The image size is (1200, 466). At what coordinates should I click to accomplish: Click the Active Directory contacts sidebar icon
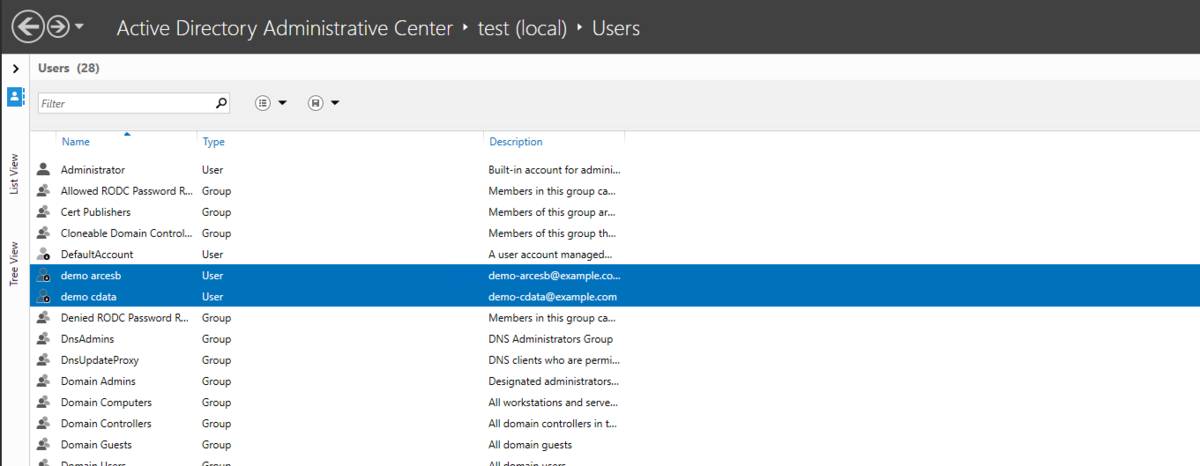point(16,97)
